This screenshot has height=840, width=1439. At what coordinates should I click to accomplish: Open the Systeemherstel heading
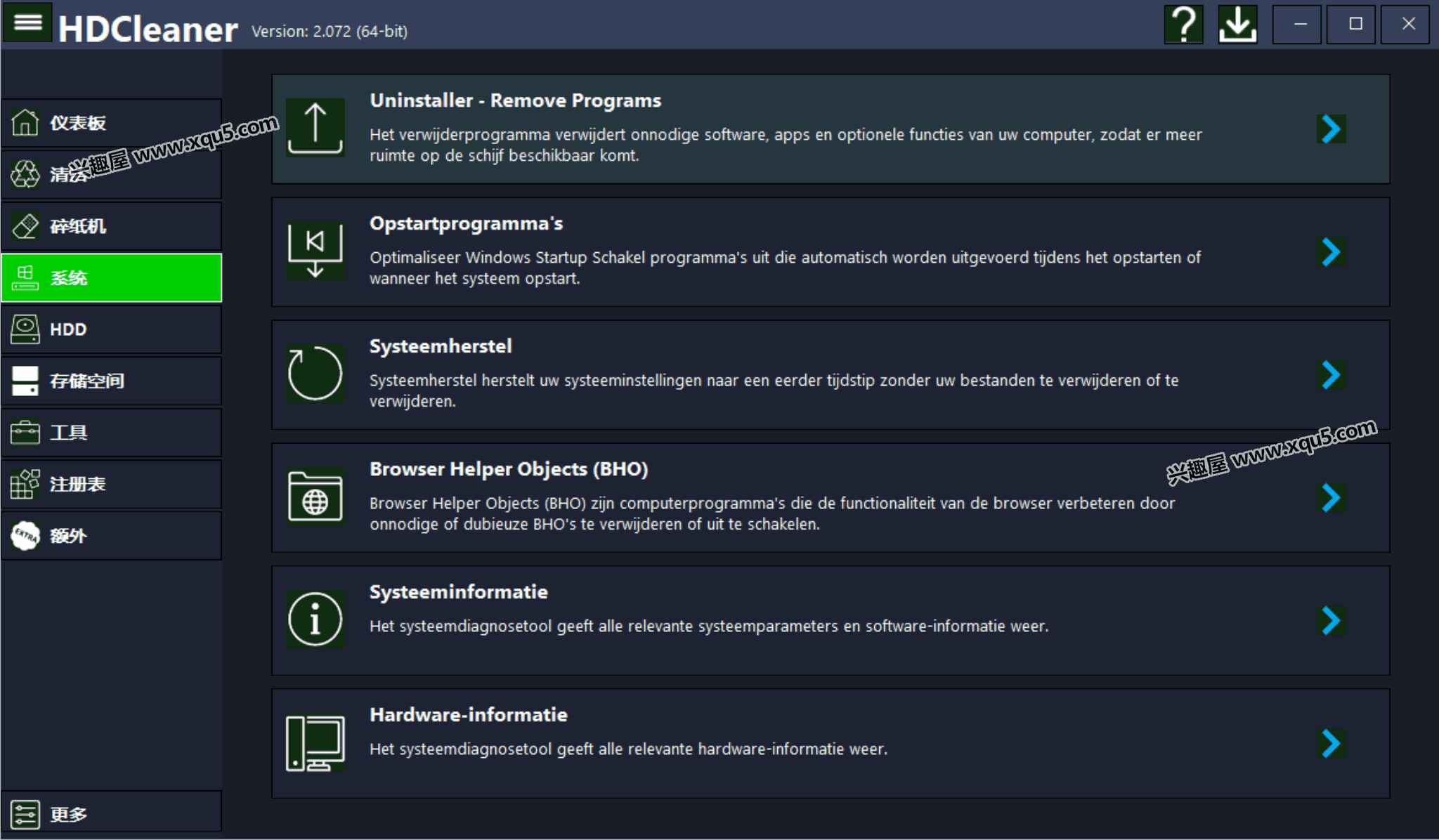[441, 346]
